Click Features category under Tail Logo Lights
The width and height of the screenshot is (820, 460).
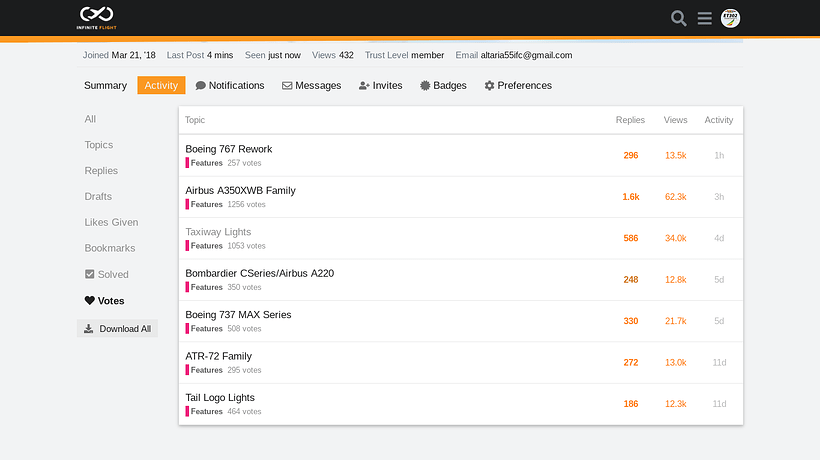click(x=204, y=411)
